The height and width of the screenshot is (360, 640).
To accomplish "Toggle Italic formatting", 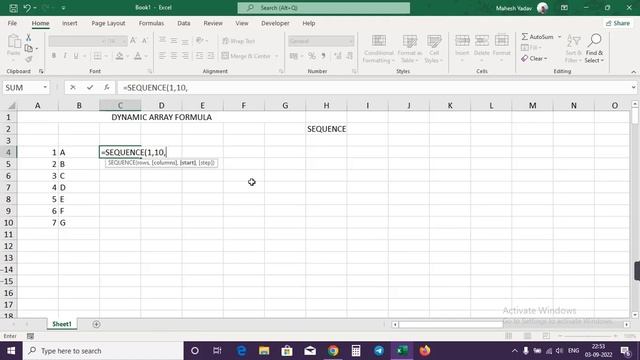I will pyautogui.click(x=65, y=56).
